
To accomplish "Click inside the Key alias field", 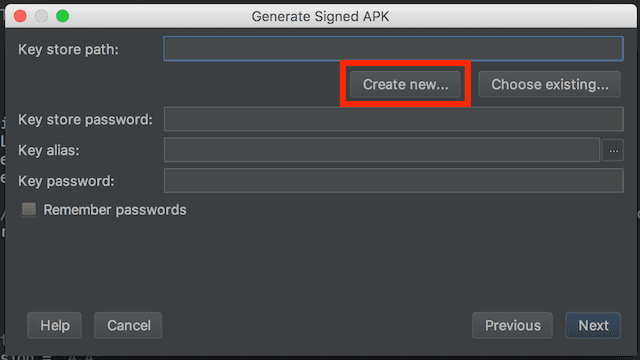I will click(x=382, y=150).
